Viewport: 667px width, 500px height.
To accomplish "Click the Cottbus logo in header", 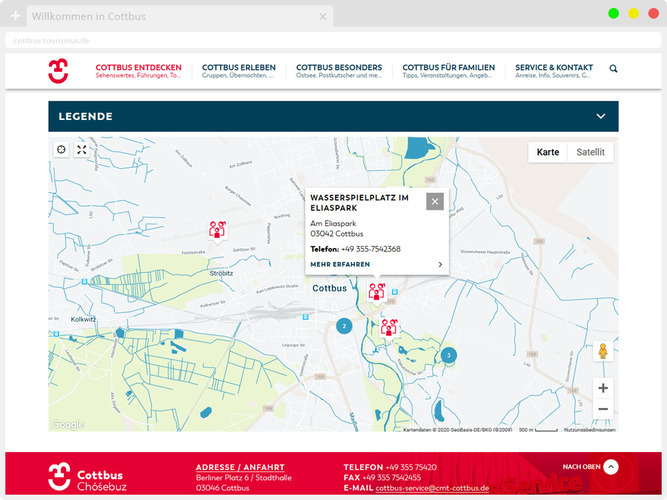I will 59,70.
